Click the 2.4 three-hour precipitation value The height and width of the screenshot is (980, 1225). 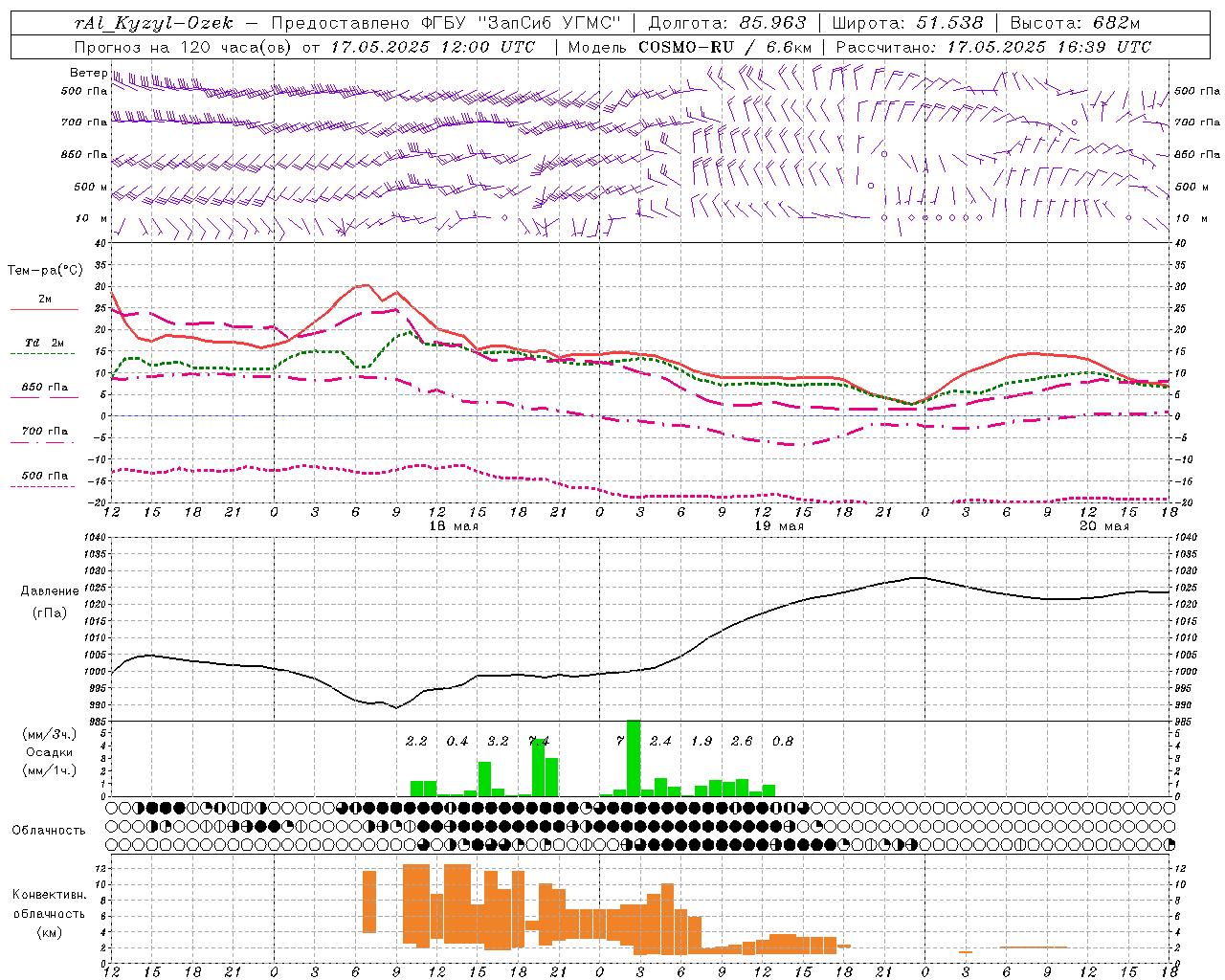coord(660,741)
